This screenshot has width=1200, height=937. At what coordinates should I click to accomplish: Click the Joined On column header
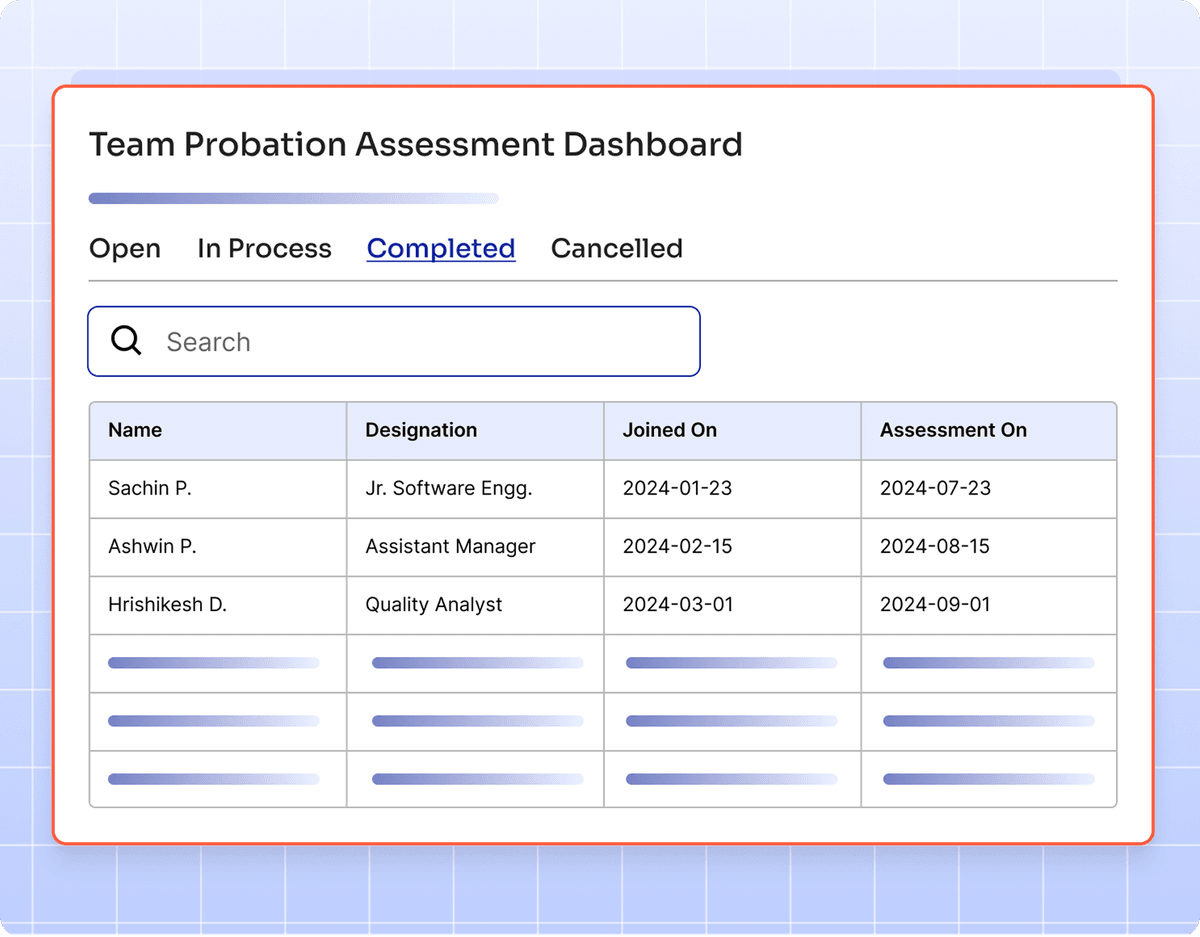(x=732, y=431)
